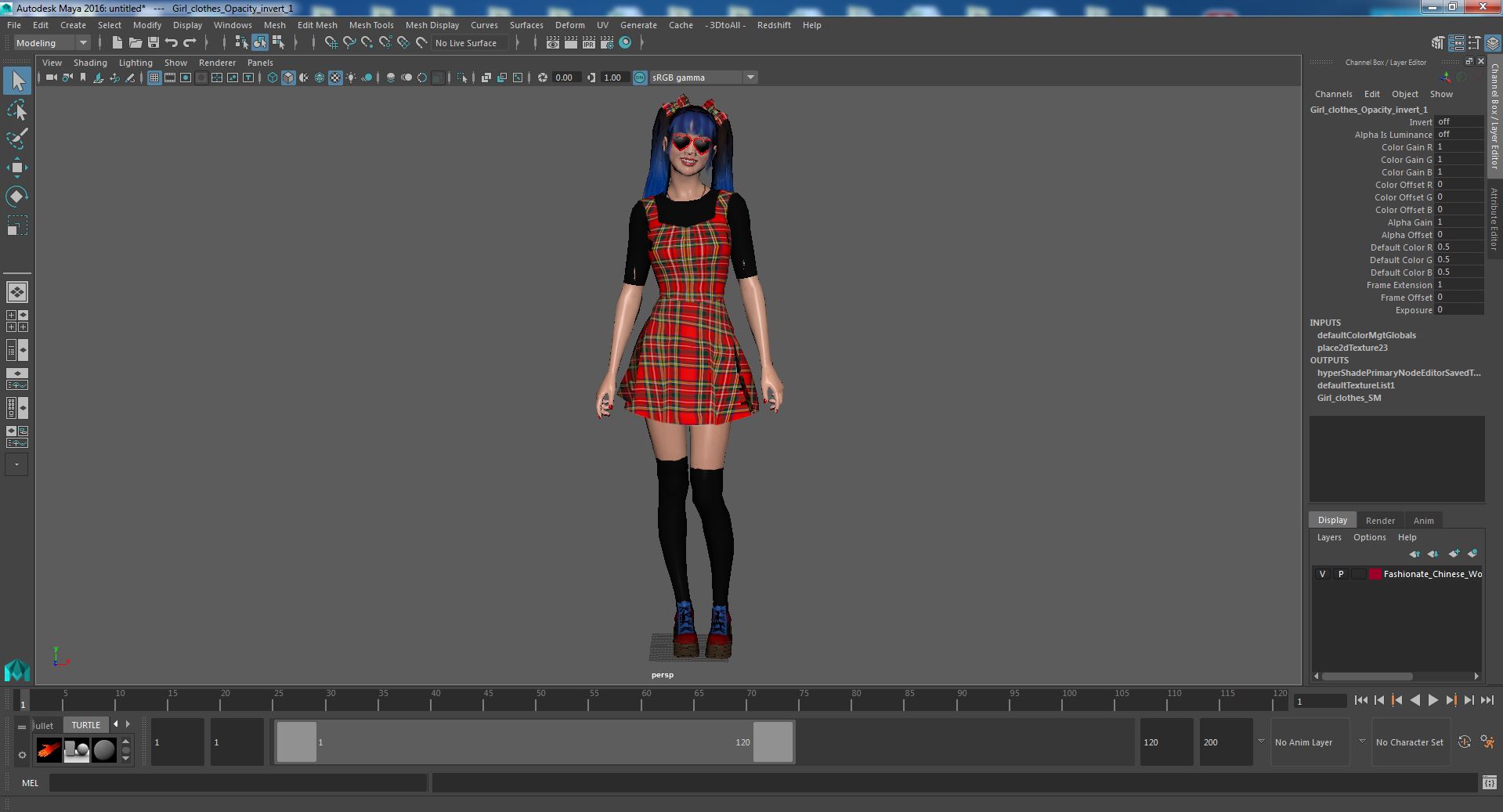Click defaultColorMgtGlobals input node
Screen dimensions: 1503x812
1366,335
